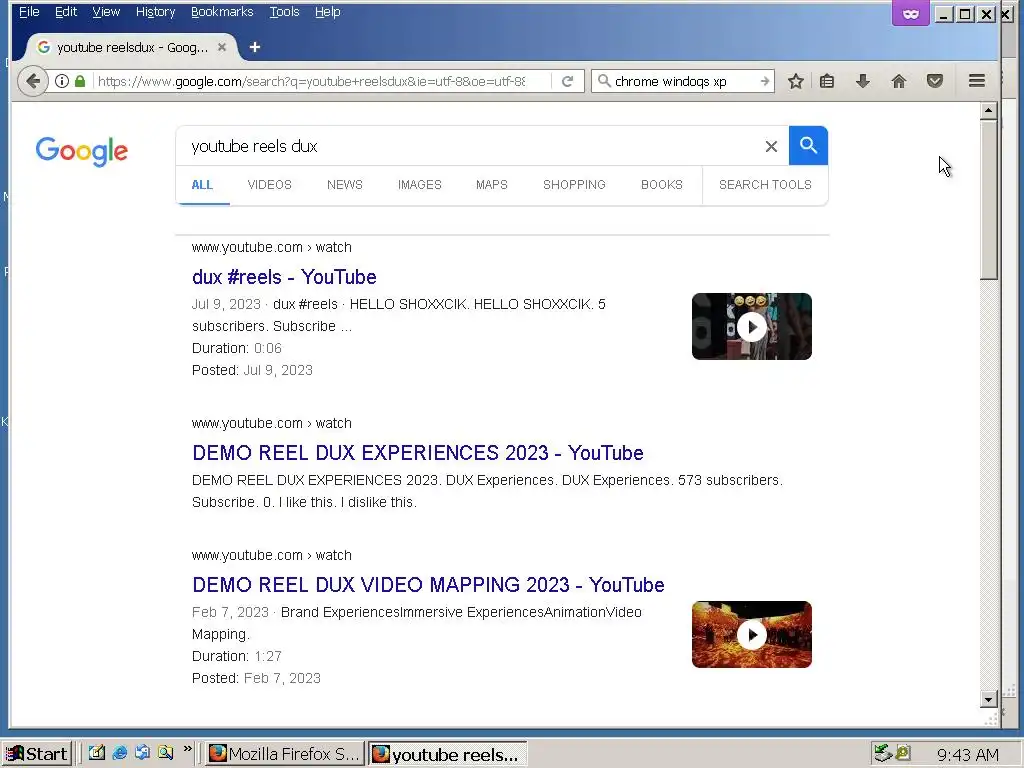Select the ALL results tab
The height and width of the screenshot is (768, 1024).
(x=202, y=185)
